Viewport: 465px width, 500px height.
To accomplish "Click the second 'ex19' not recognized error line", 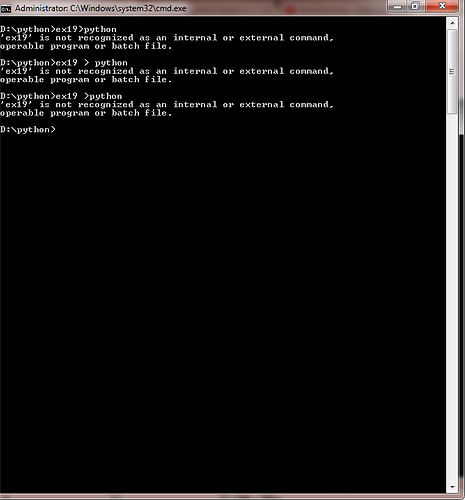I will tap(167, 71).
